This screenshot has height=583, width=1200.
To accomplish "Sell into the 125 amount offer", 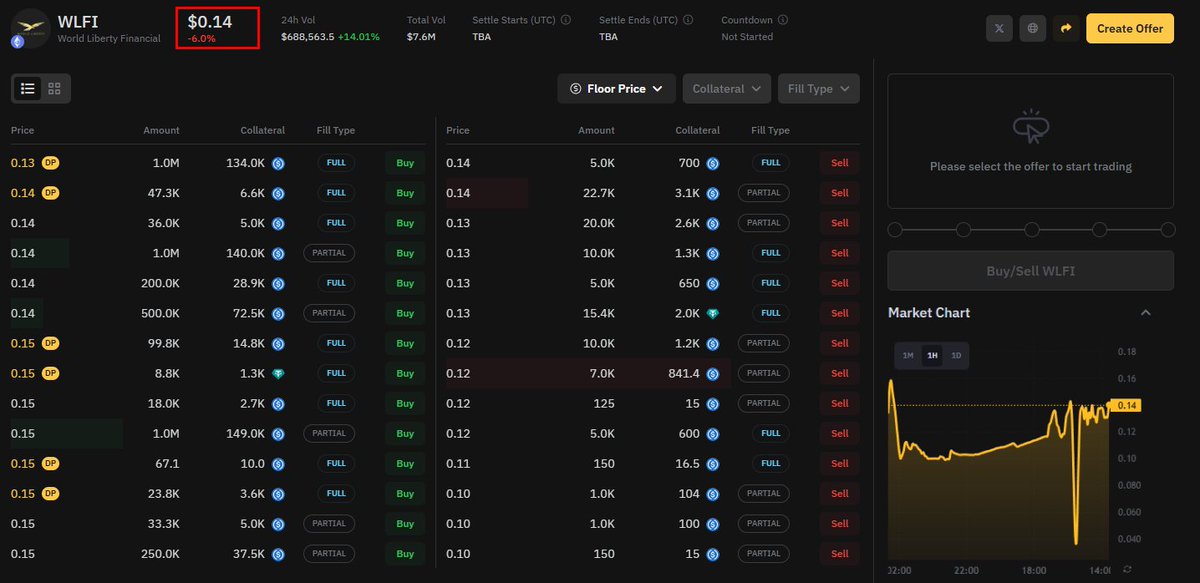I will 839,403.
